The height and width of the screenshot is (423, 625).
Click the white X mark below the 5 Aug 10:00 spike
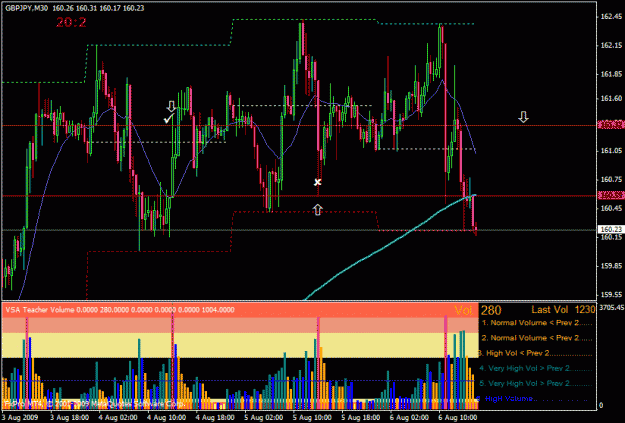coord(317,182)
